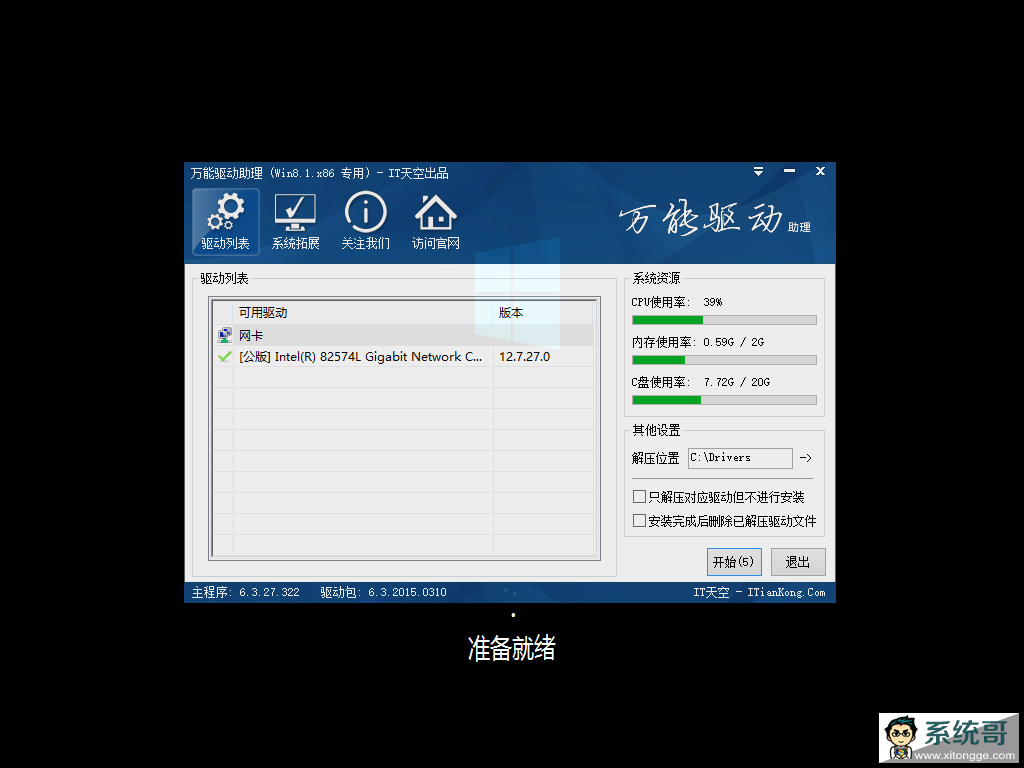Click the CPU使用率 progress bar

[724, 320]
